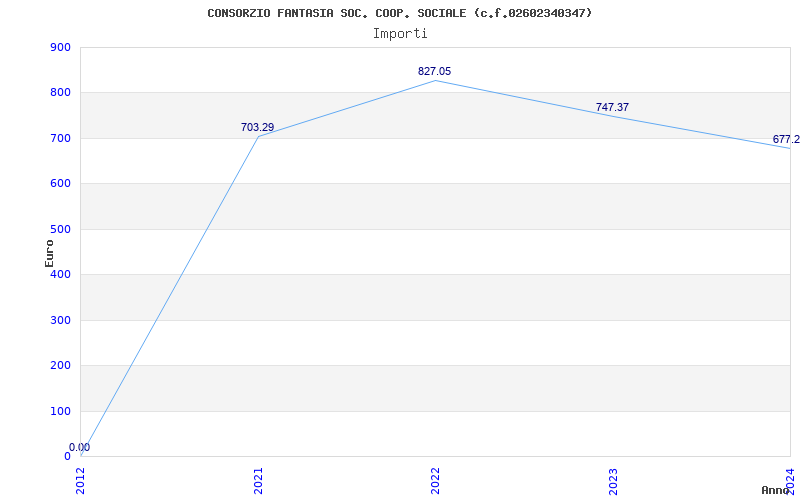Click the Importi subtitle
The image size is (800, 500).
[400, 34]
